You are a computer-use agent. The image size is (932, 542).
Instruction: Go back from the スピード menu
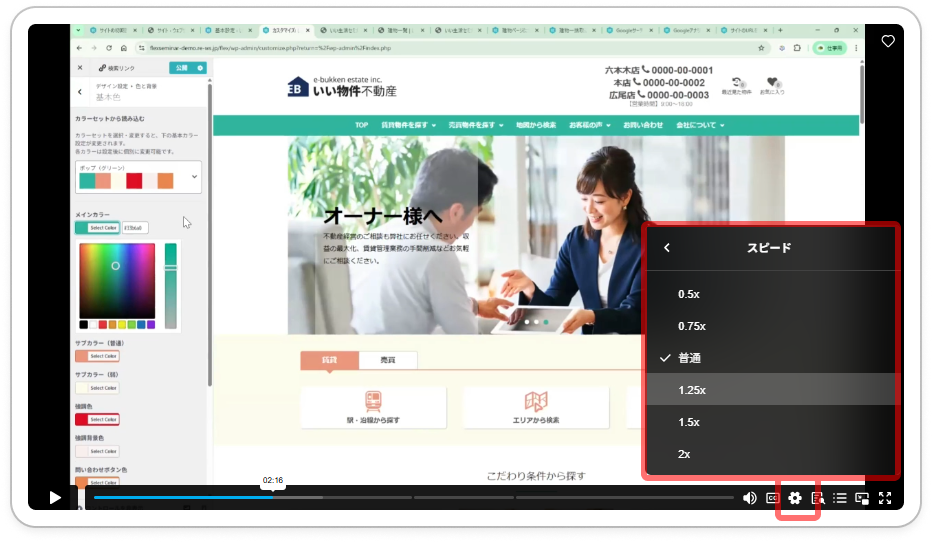pyautogui.click(x=667, y=248)
